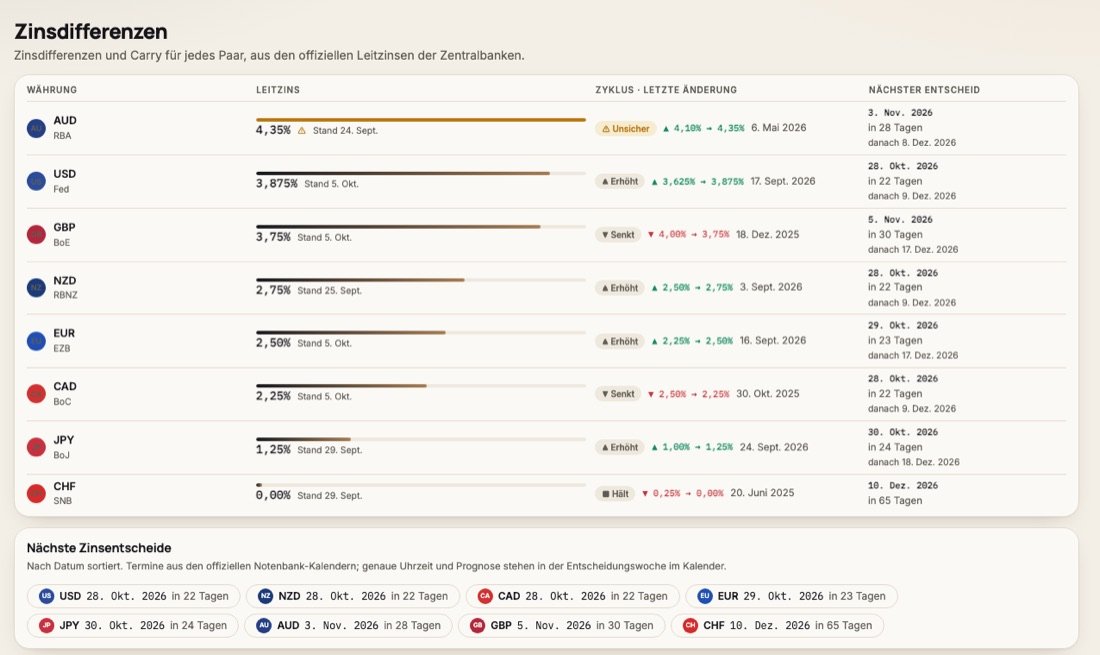Screen dimensions: 1100x655
Task: Click the CA flag icon in the CAD chip
Action: pyautogui.click(x=485, y=596)
